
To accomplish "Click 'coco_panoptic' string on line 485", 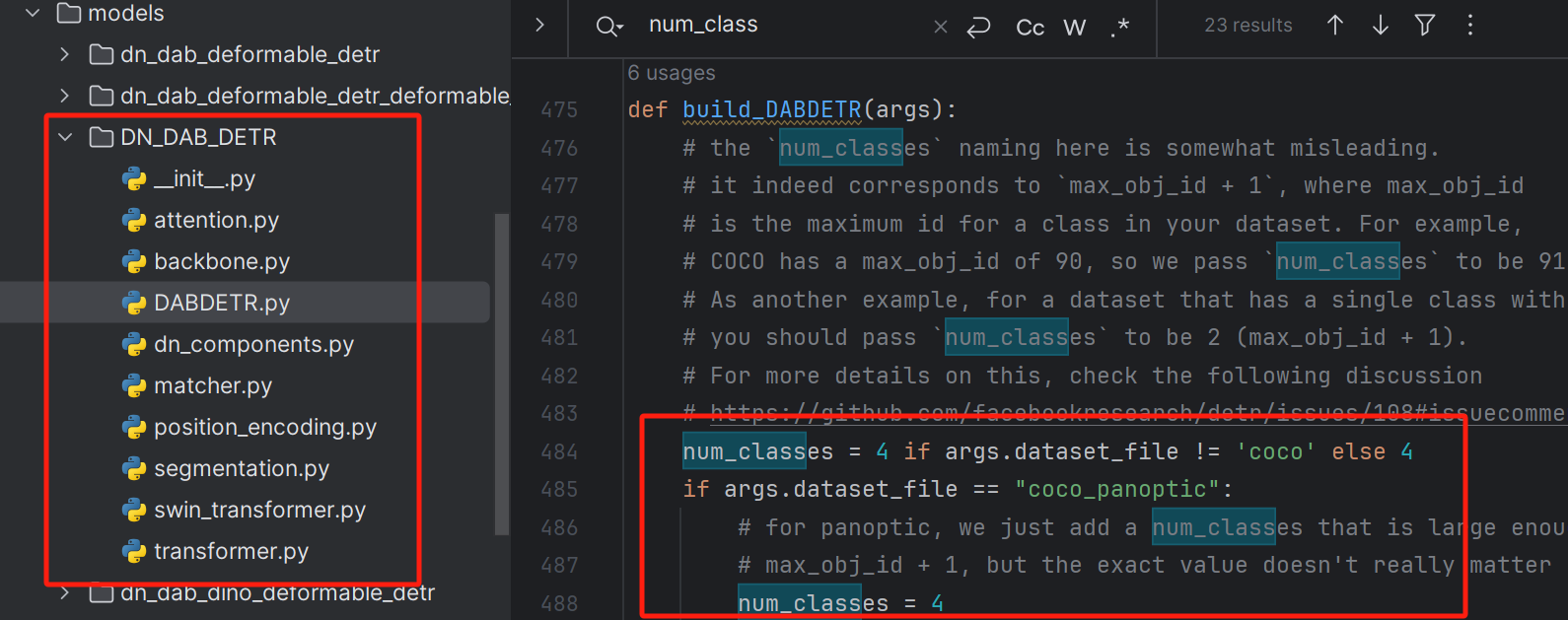I will pos(1117,489).
